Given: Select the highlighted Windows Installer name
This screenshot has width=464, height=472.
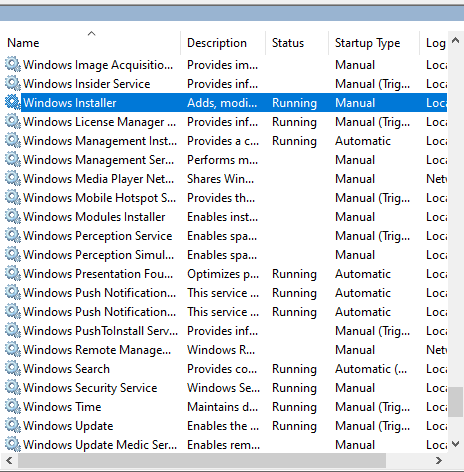Looking at the screenshot, I should coord(70,103).
